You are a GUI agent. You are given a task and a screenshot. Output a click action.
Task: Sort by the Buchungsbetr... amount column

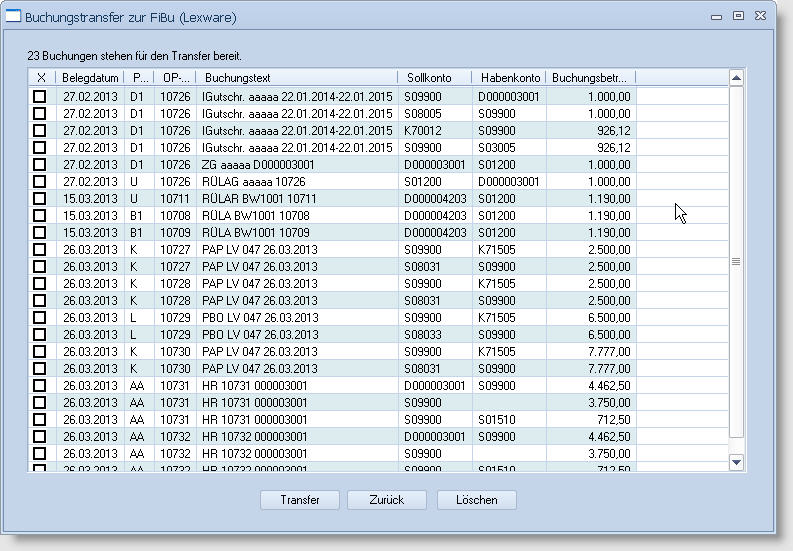click(590, 78)
